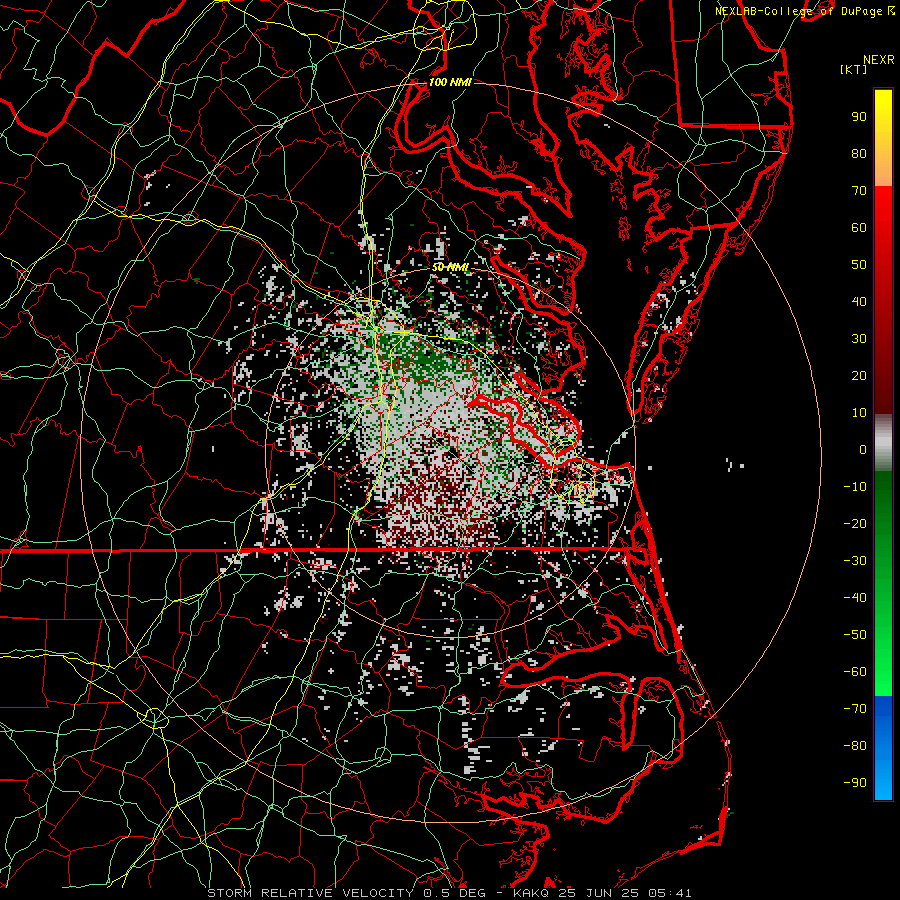Click the -40 value on the velocity scale
The height and width of the screenshot is (900, 900).
[x=855, y=598]
